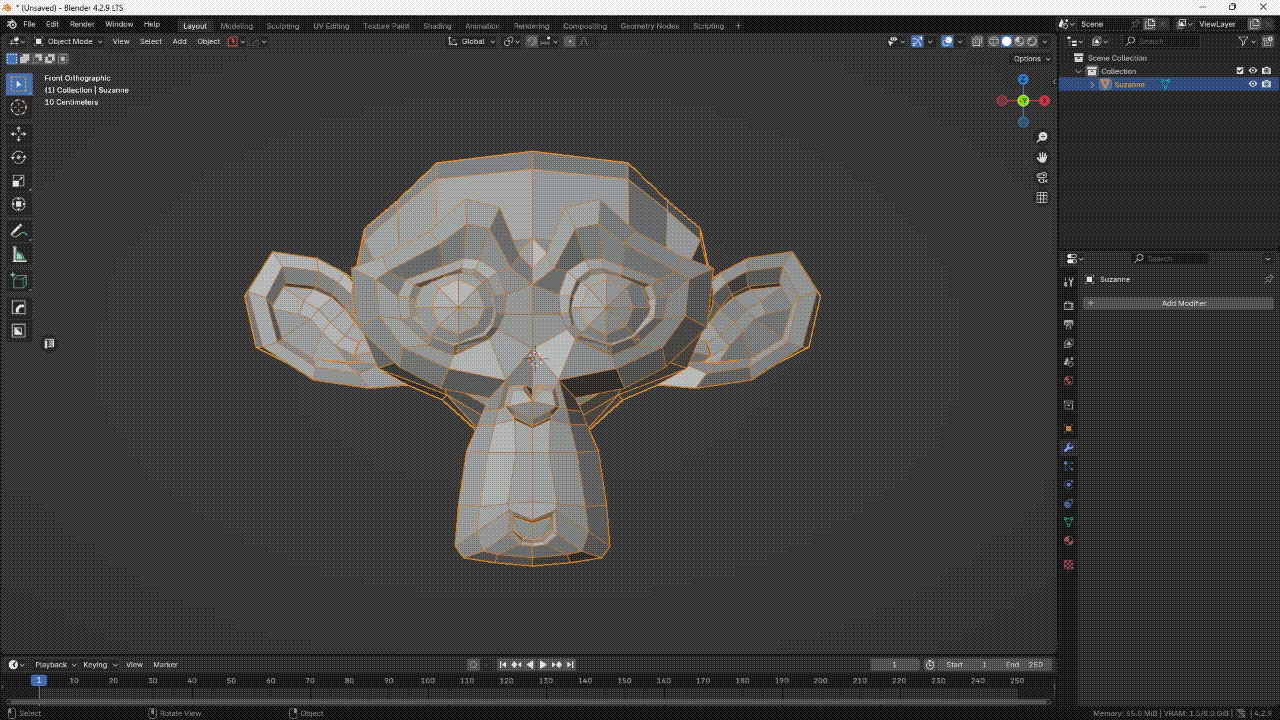This screenshot has width=1280, height=720.
Task: Switch to the Sculpting workspace tab
Action: click(282, 26)
